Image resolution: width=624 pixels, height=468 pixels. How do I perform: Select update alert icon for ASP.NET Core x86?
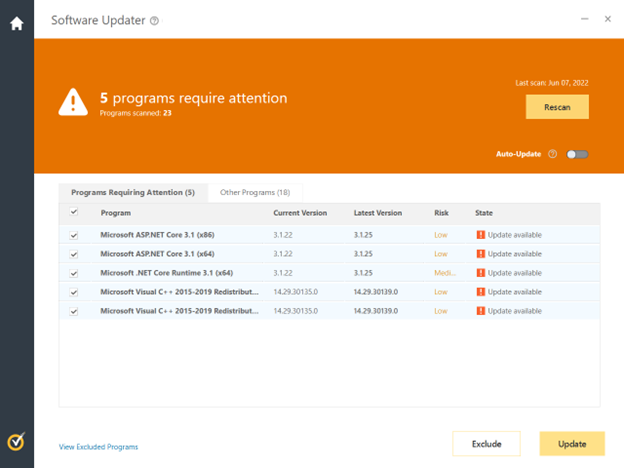coord(481,235)
